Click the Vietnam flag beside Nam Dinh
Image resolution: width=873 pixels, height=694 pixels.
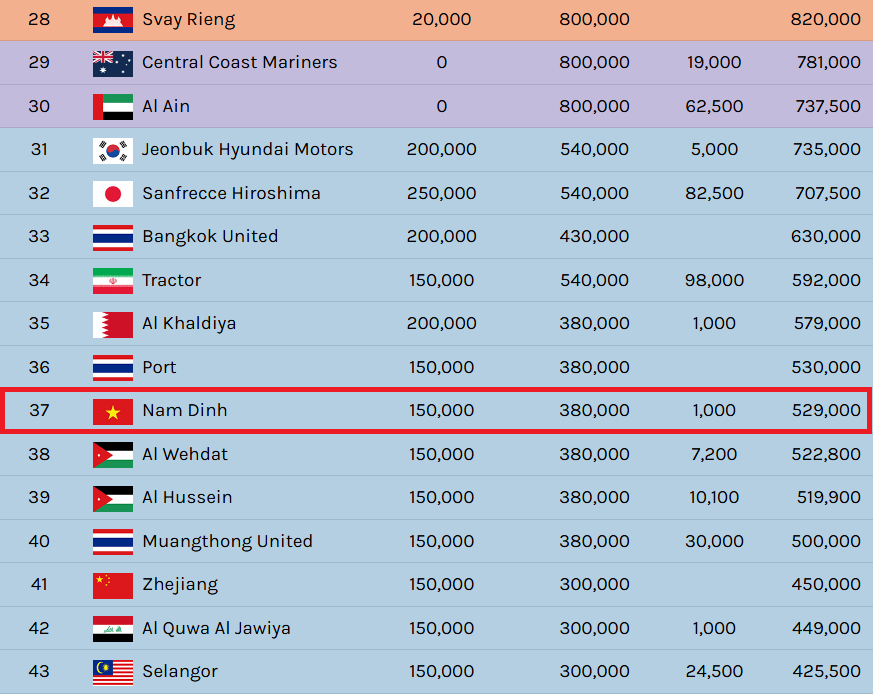click(112, 411)
